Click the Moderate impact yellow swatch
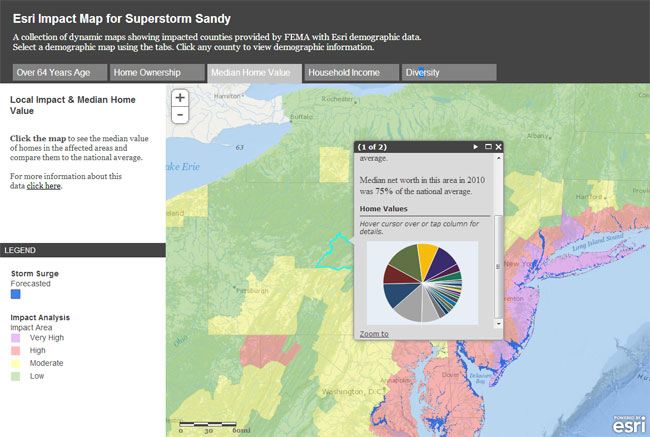Image resolution: width=650 pixels, height=437 pixels. [x=15, y=364]
